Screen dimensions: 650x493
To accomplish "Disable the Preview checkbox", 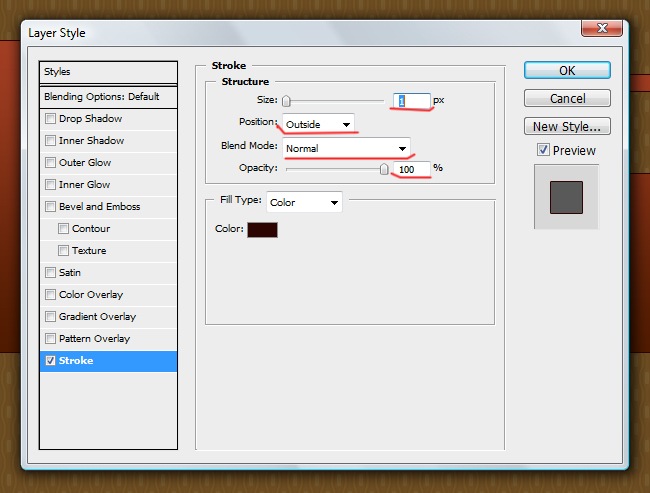I will click(543, 150).
